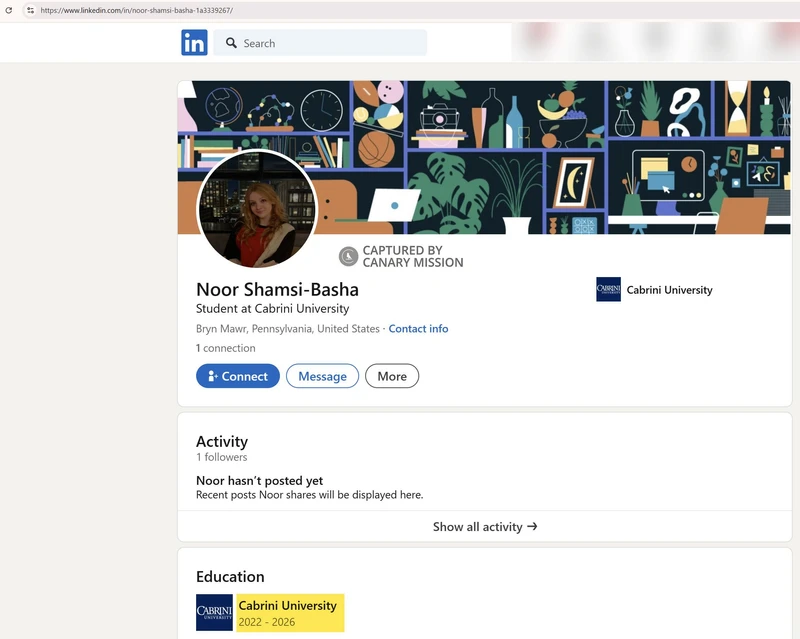Click the profile banner cover image

(484, 157)
